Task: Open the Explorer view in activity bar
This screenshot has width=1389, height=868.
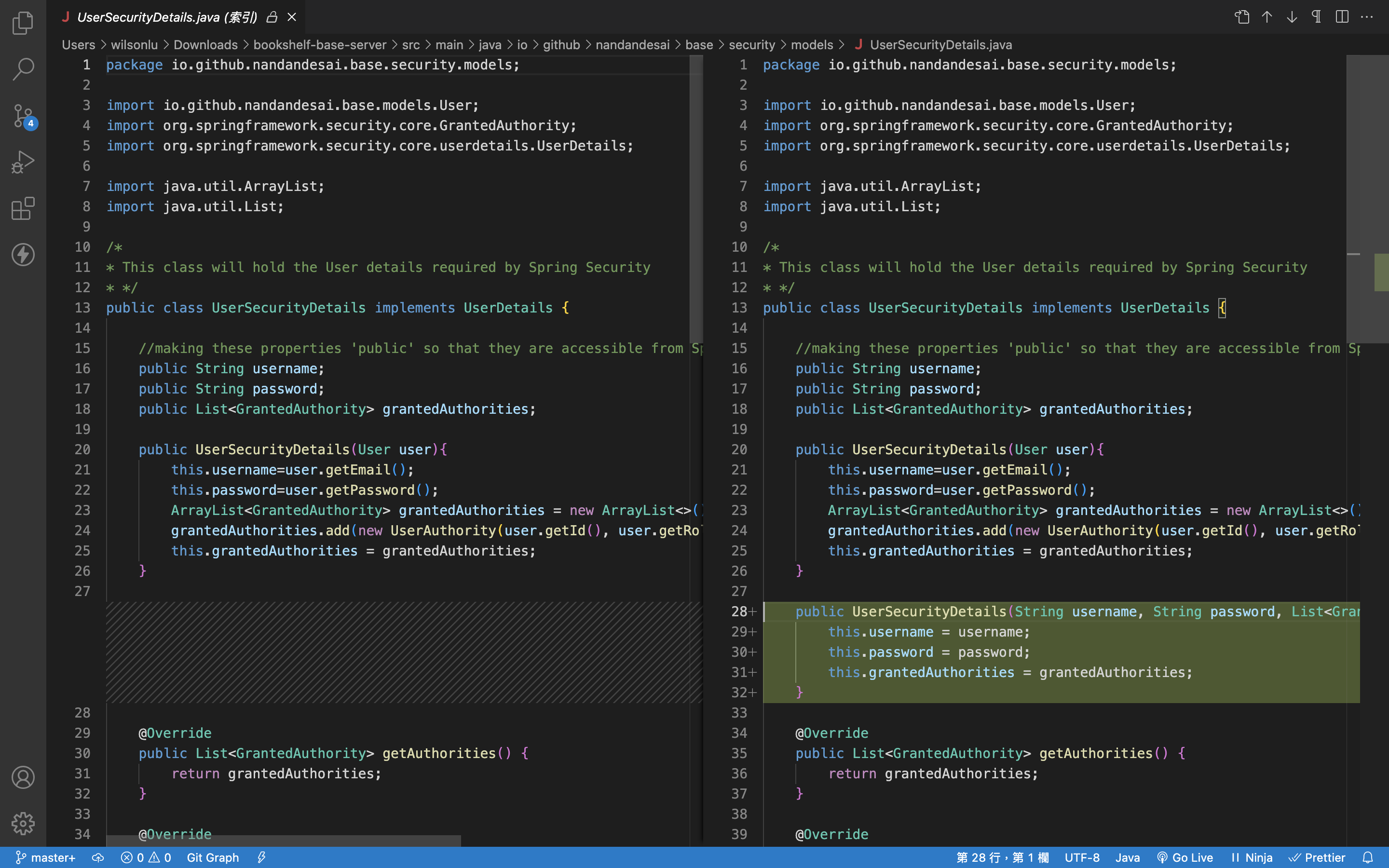Action: coord(23,23)
